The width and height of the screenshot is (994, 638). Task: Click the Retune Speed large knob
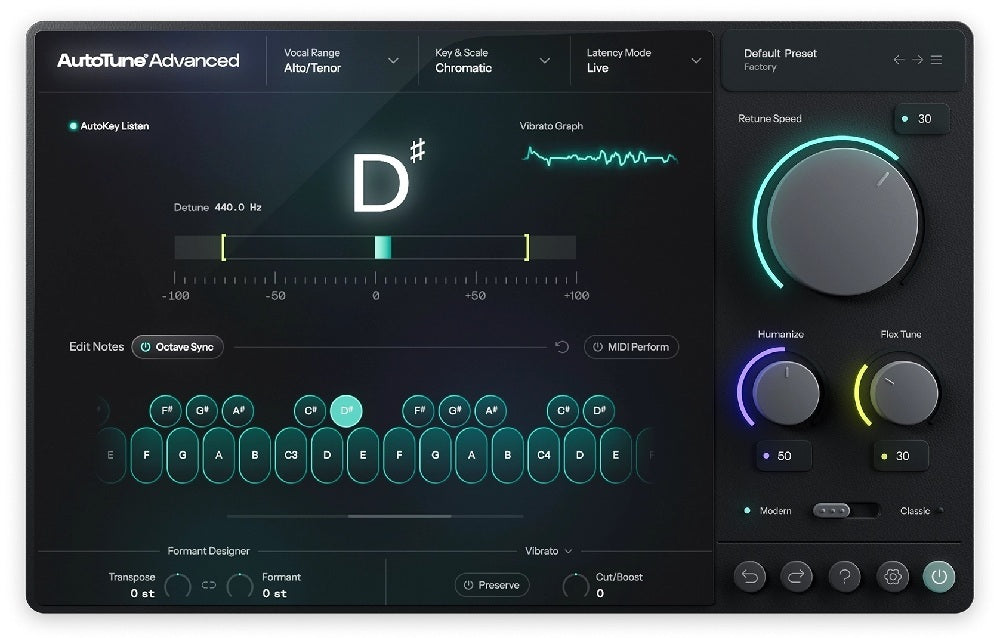(x=842, y=221)
